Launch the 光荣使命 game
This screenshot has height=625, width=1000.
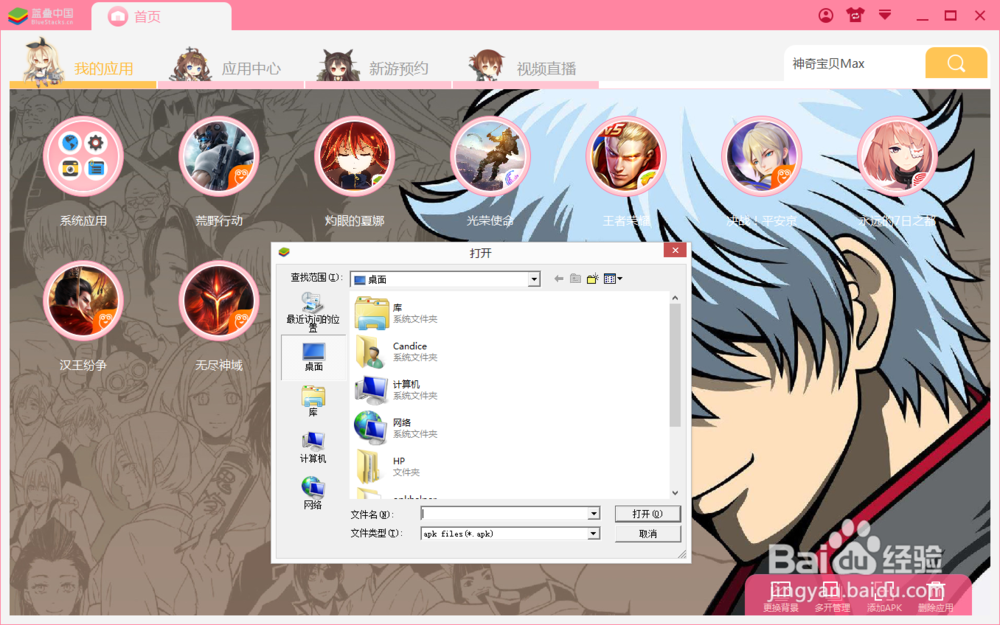(x=490, y=156)
